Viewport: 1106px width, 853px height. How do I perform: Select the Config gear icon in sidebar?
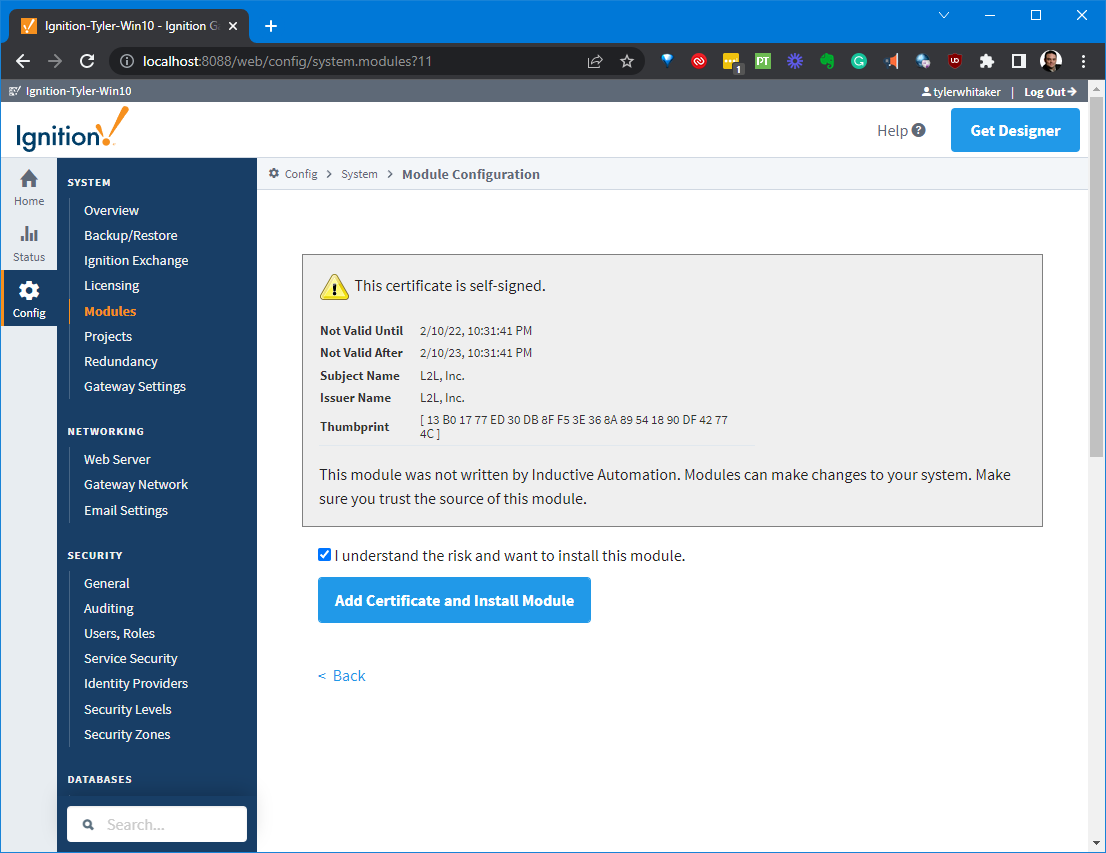pyautogui.click(x=29, y=291)
